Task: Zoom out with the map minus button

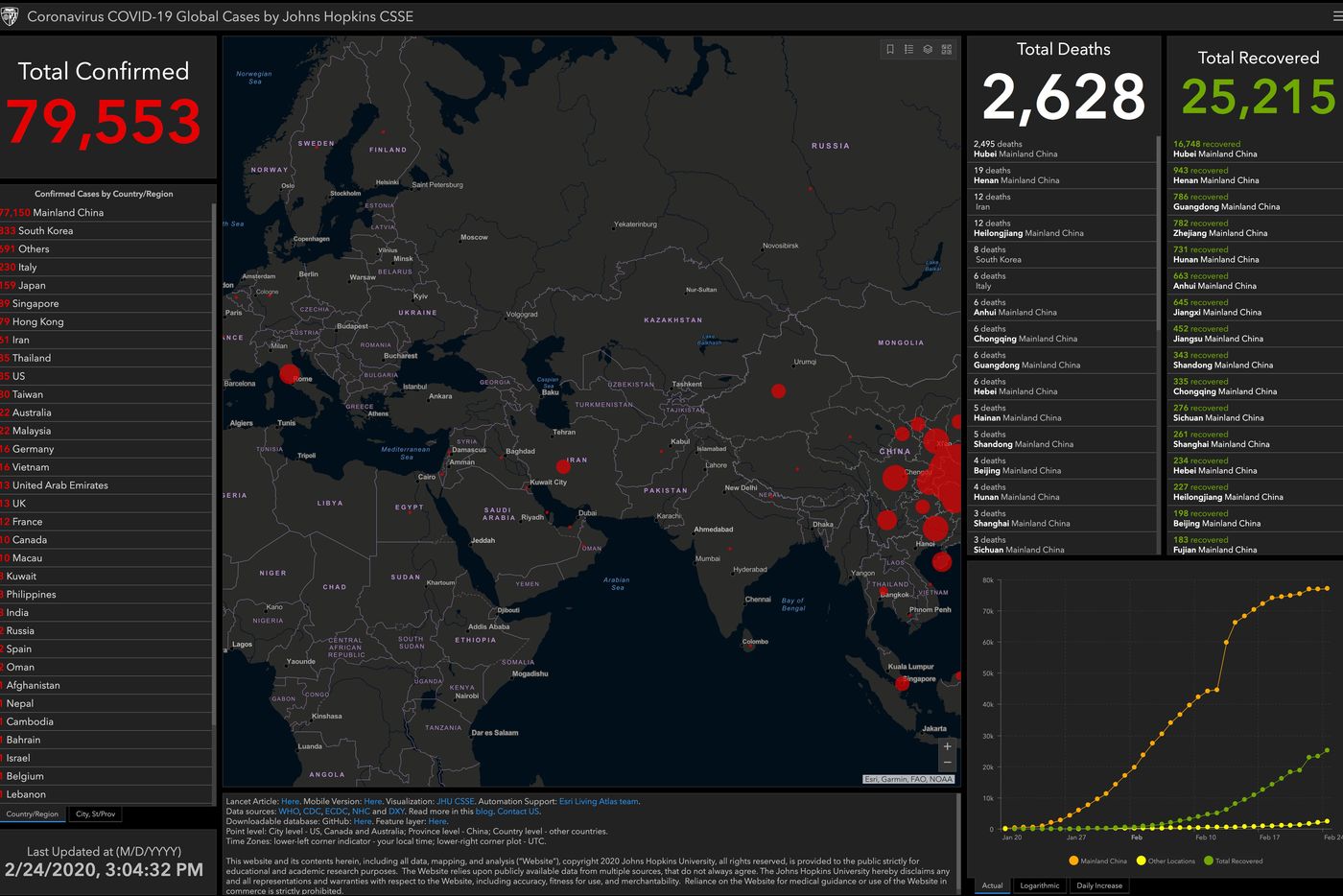Action: click(947, 763)
